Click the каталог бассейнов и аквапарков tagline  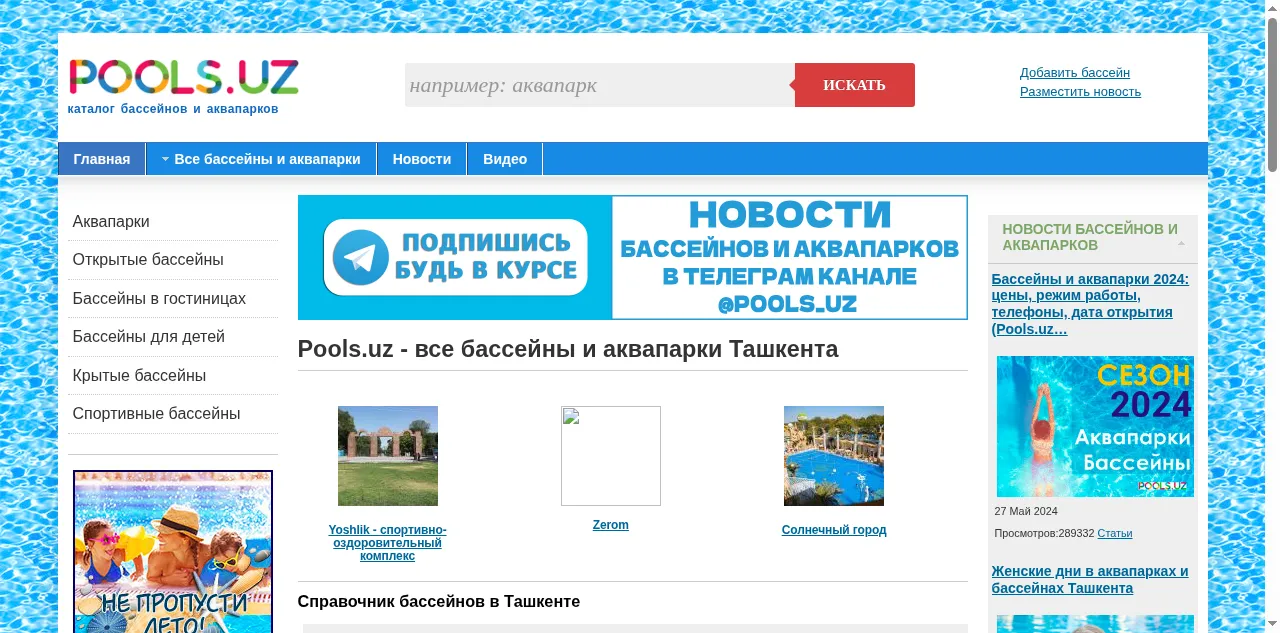click(173, 109)
